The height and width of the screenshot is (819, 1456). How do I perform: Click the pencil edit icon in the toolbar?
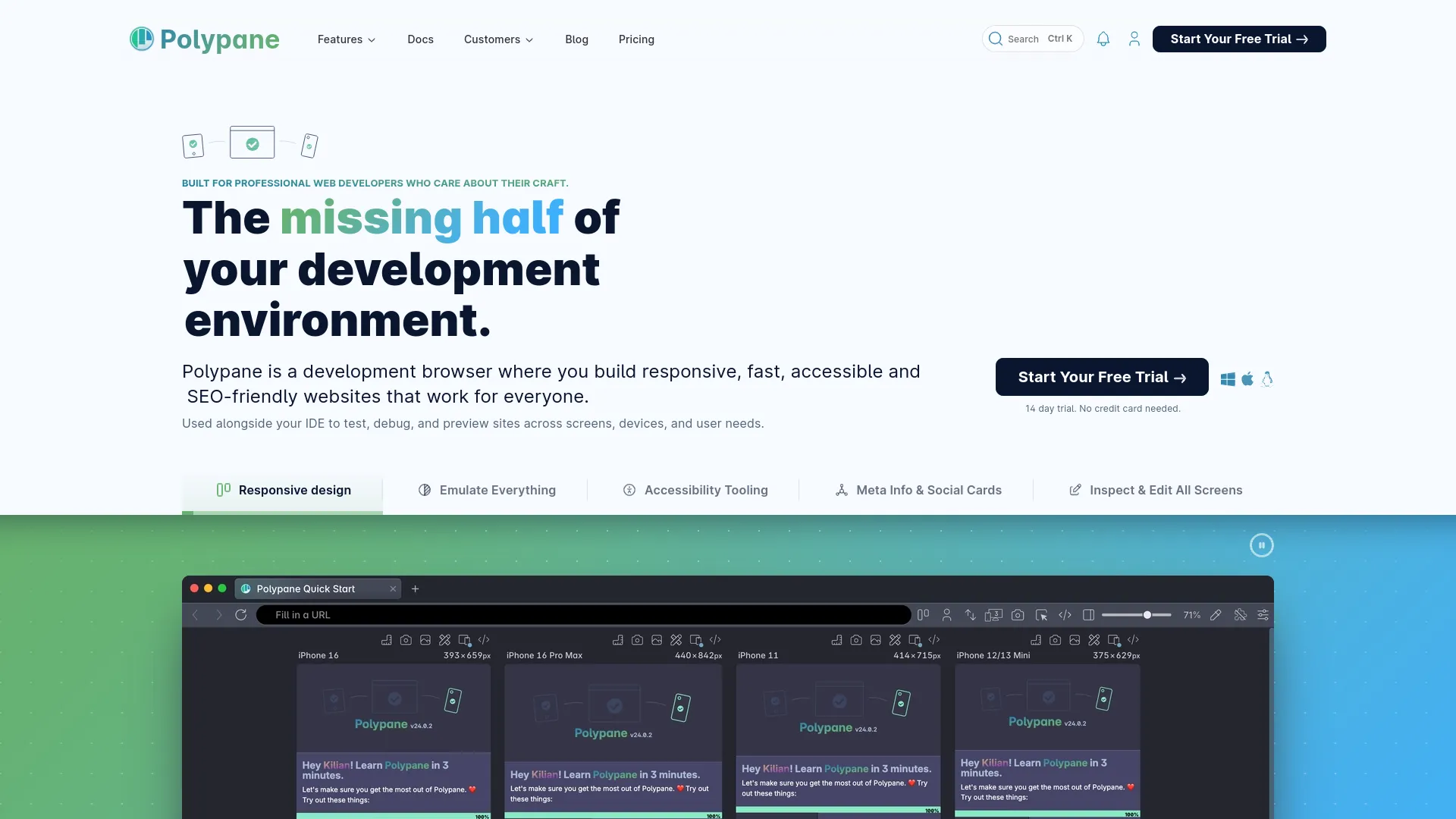[x=1216, y=615]
